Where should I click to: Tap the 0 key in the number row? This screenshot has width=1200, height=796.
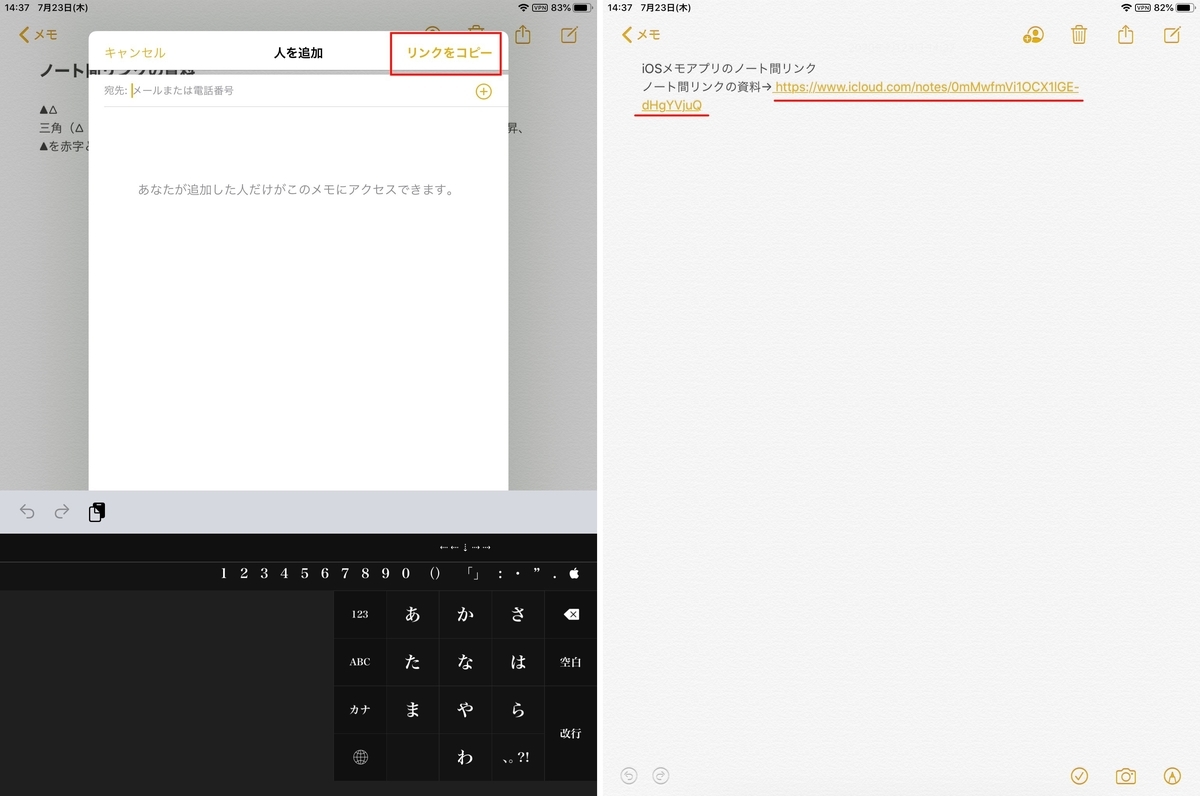(x=406, y=574)
